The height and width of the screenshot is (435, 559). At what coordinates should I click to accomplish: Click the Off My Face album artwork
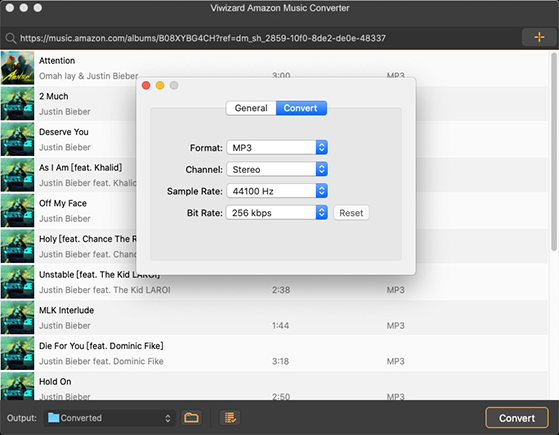pos(17,210)
